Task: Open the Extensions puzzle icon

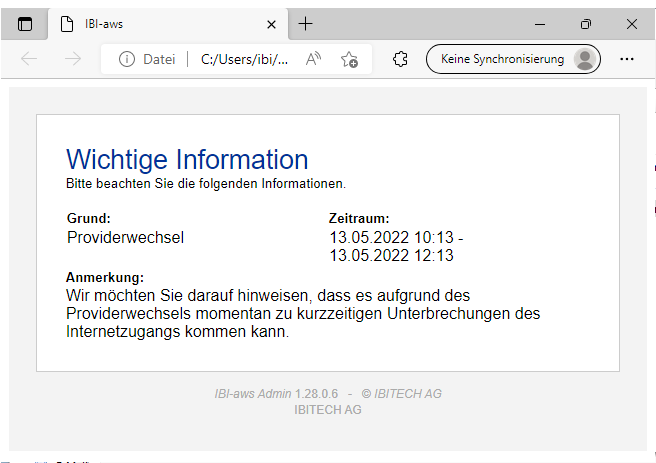Action: [x=400, y=59]
